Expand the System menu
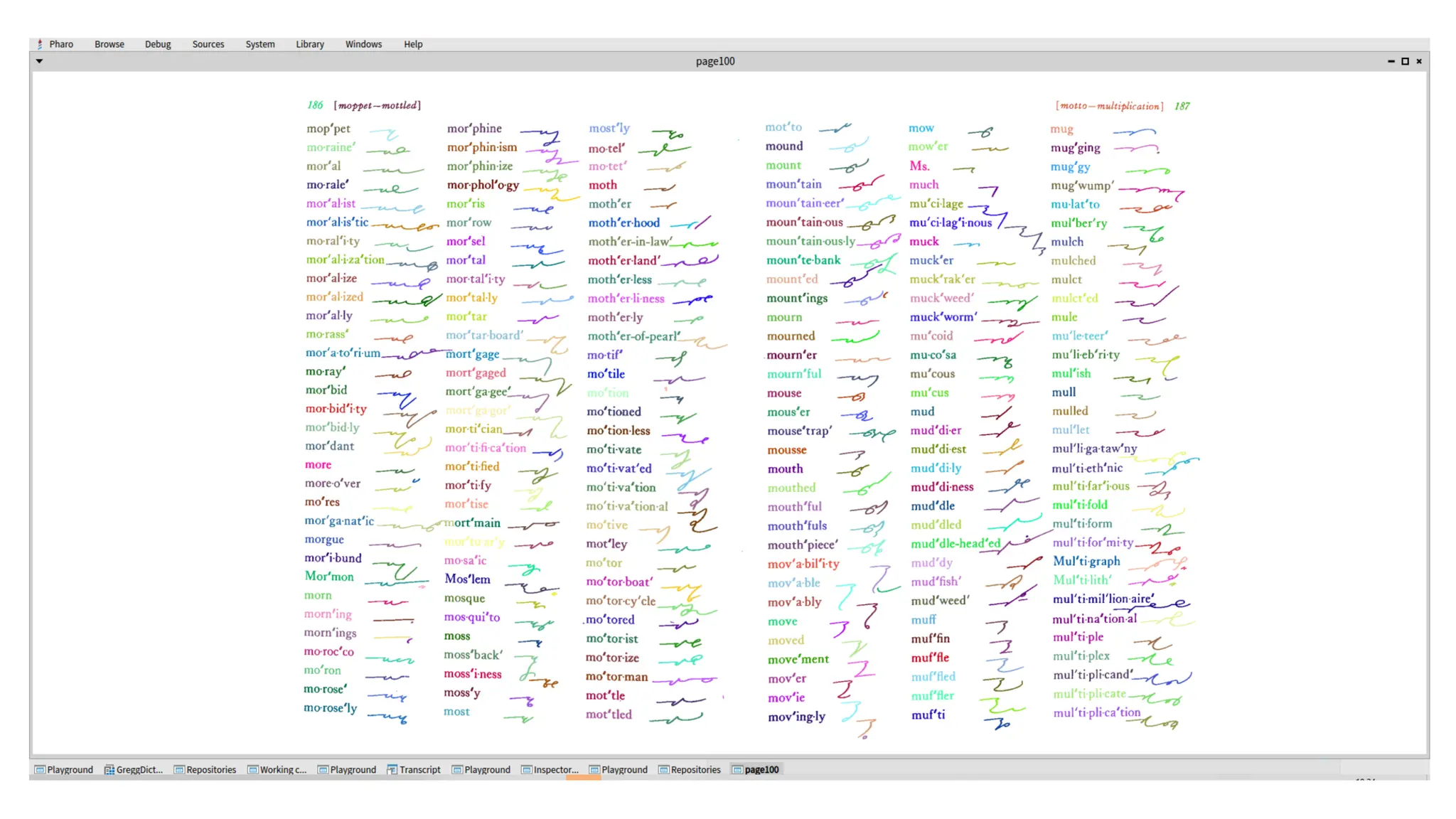 coord(259,44)
